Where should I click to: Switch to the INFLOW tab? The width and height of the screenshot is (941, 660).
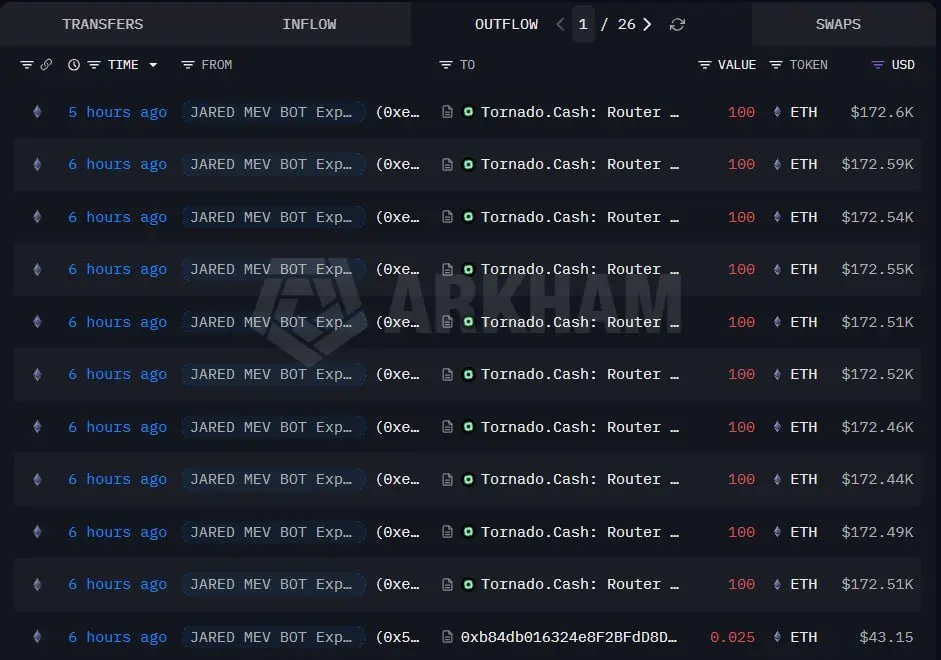pos(309,24)
